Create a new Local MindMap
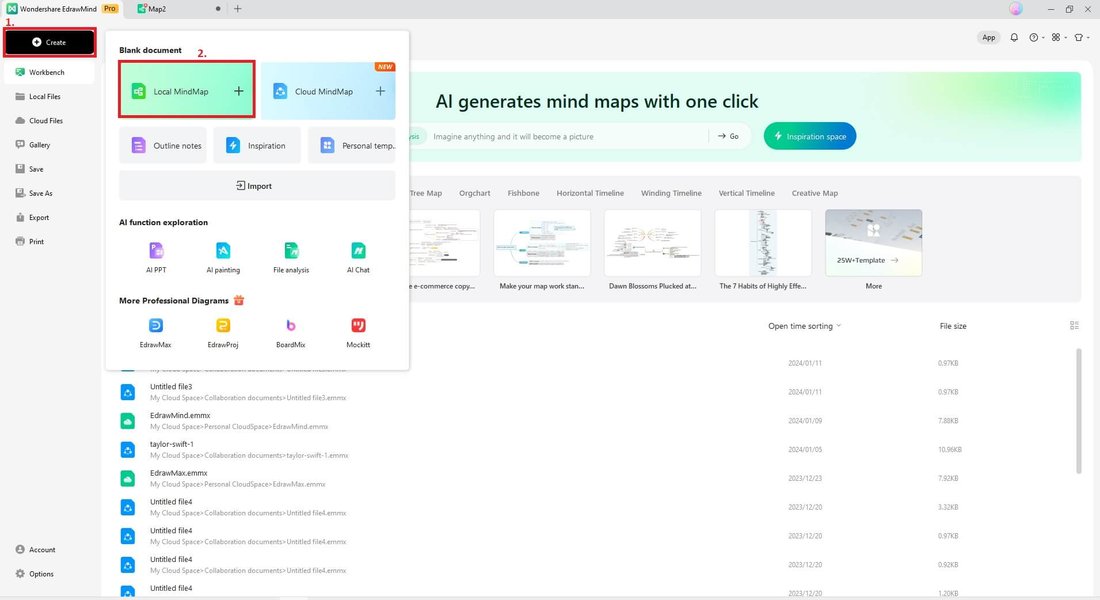Image resolution: width=1100 pixels, height=600 pixels. 187,90
